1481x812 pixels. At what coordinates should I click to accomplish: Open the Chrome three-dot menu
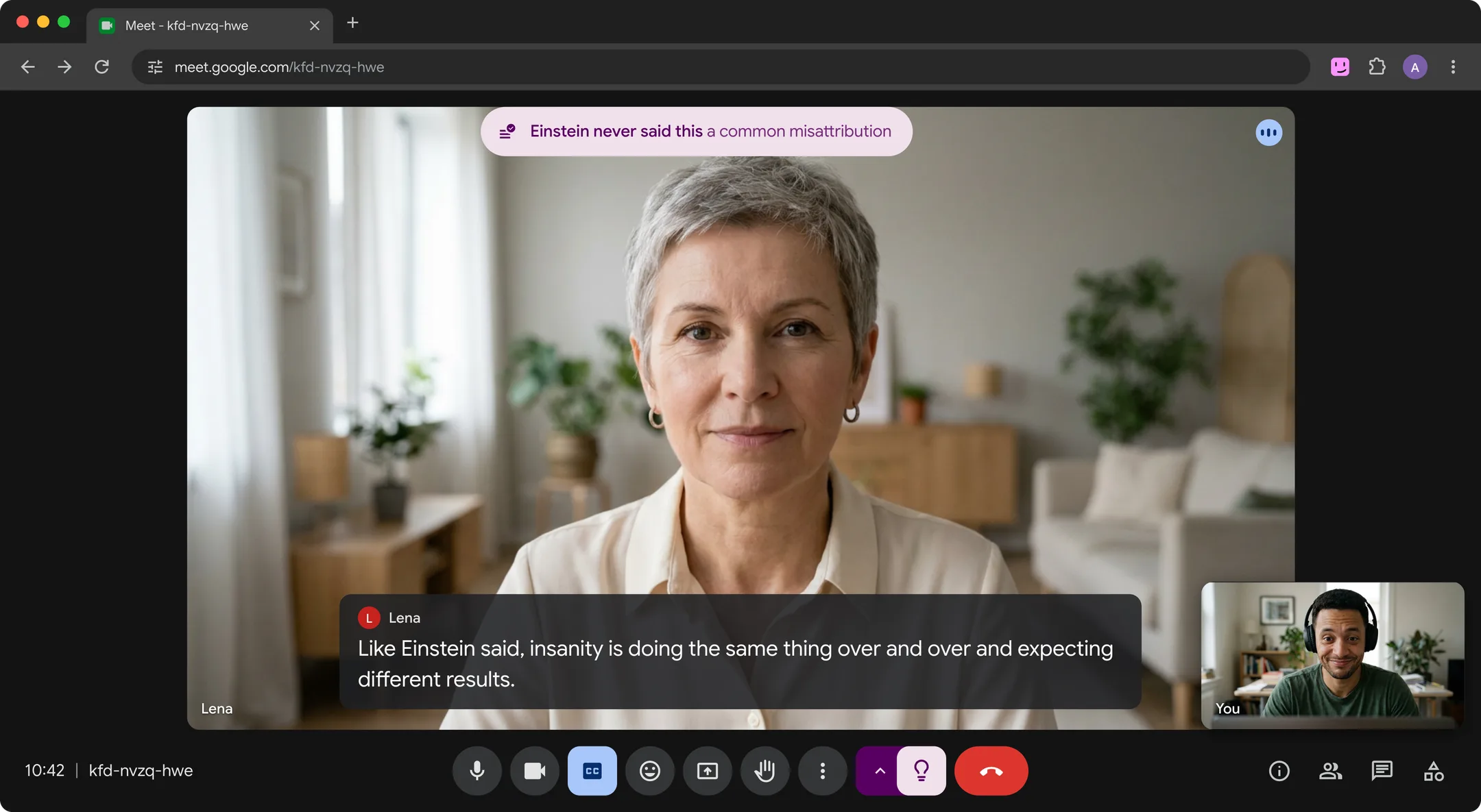click(x=1453, y=67)
